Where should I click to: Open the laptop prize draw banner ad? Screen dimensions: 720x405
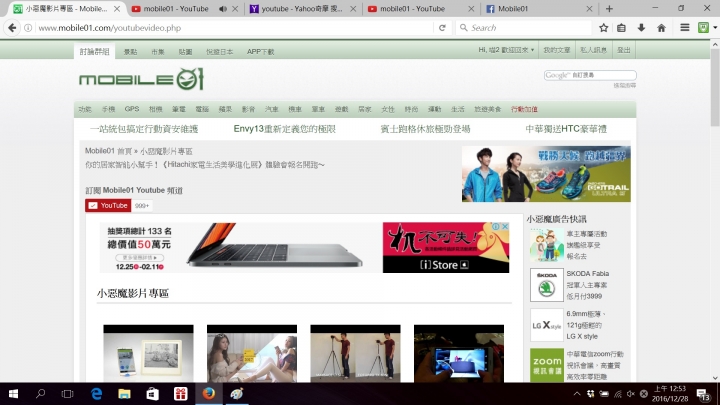(241, 248)
